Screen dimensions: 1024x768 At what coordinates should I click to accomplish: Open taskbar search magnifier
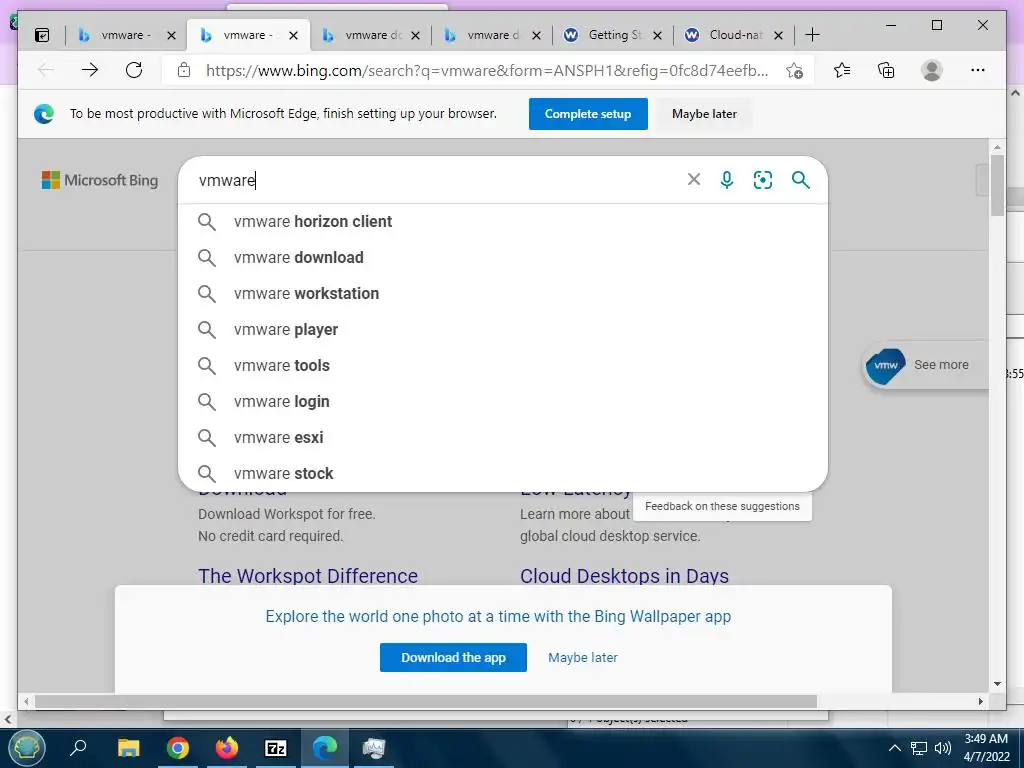coord(78,748)
